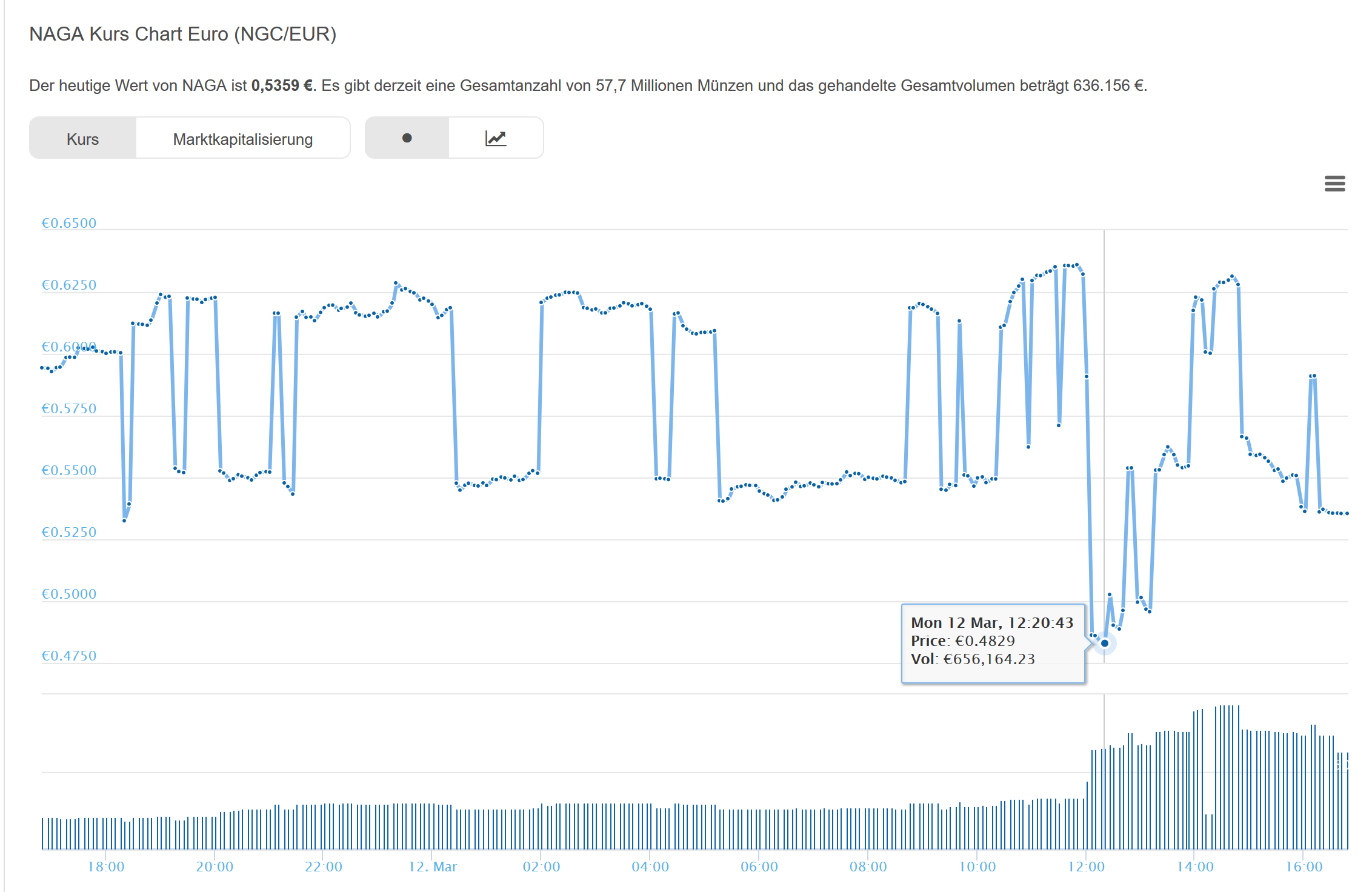Click the 12. Mar date axis label
The width and height of the screenshot is (1372, 892).
tap(432, 867)
